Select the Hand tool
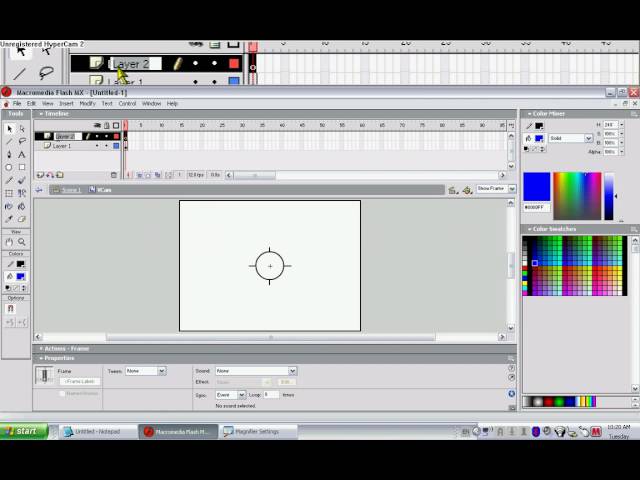The height and width of the screenshot is (480, 640). tap(9, 242)
